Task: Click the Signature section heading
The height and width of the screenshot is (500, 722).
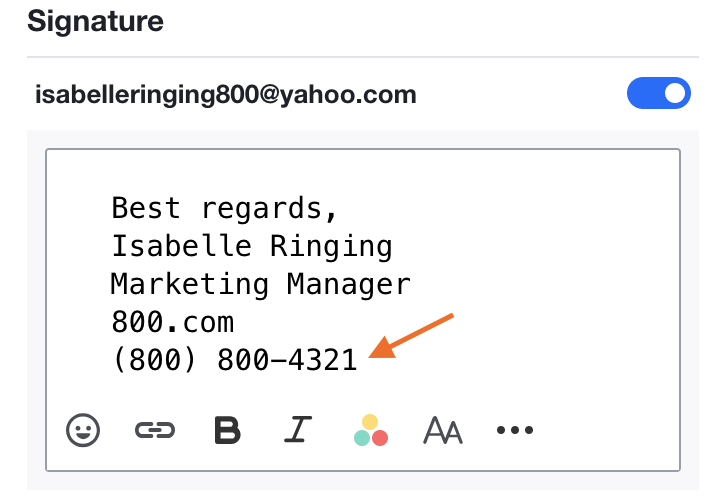Action: tap(95, 22)
